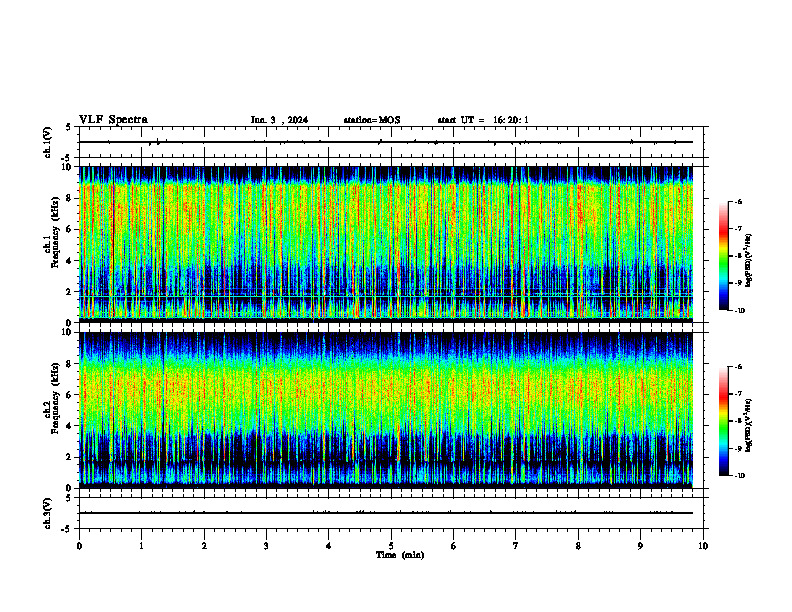Click the "2" kHz tick of ch.1 spectrogram
Screen dimensions: 792x612
click(x=69, y=292)
